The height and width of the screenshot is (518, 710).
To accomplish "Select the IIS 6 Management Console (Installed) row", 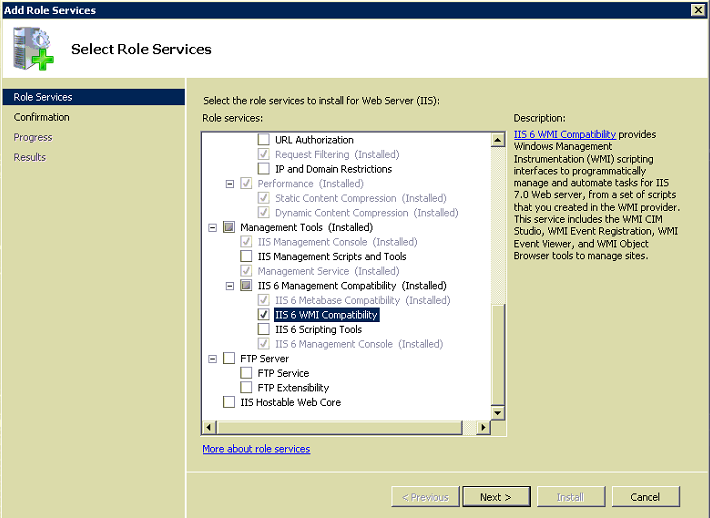I will point(359,344).
